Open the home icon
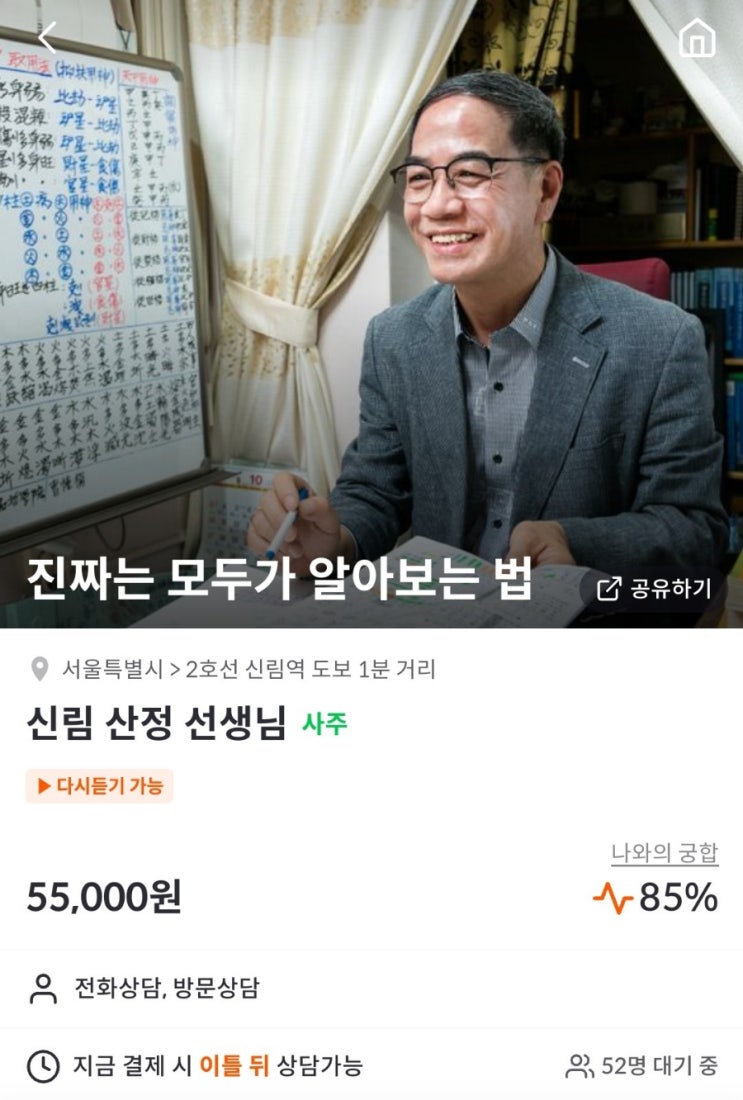 (x=697, y=37)
